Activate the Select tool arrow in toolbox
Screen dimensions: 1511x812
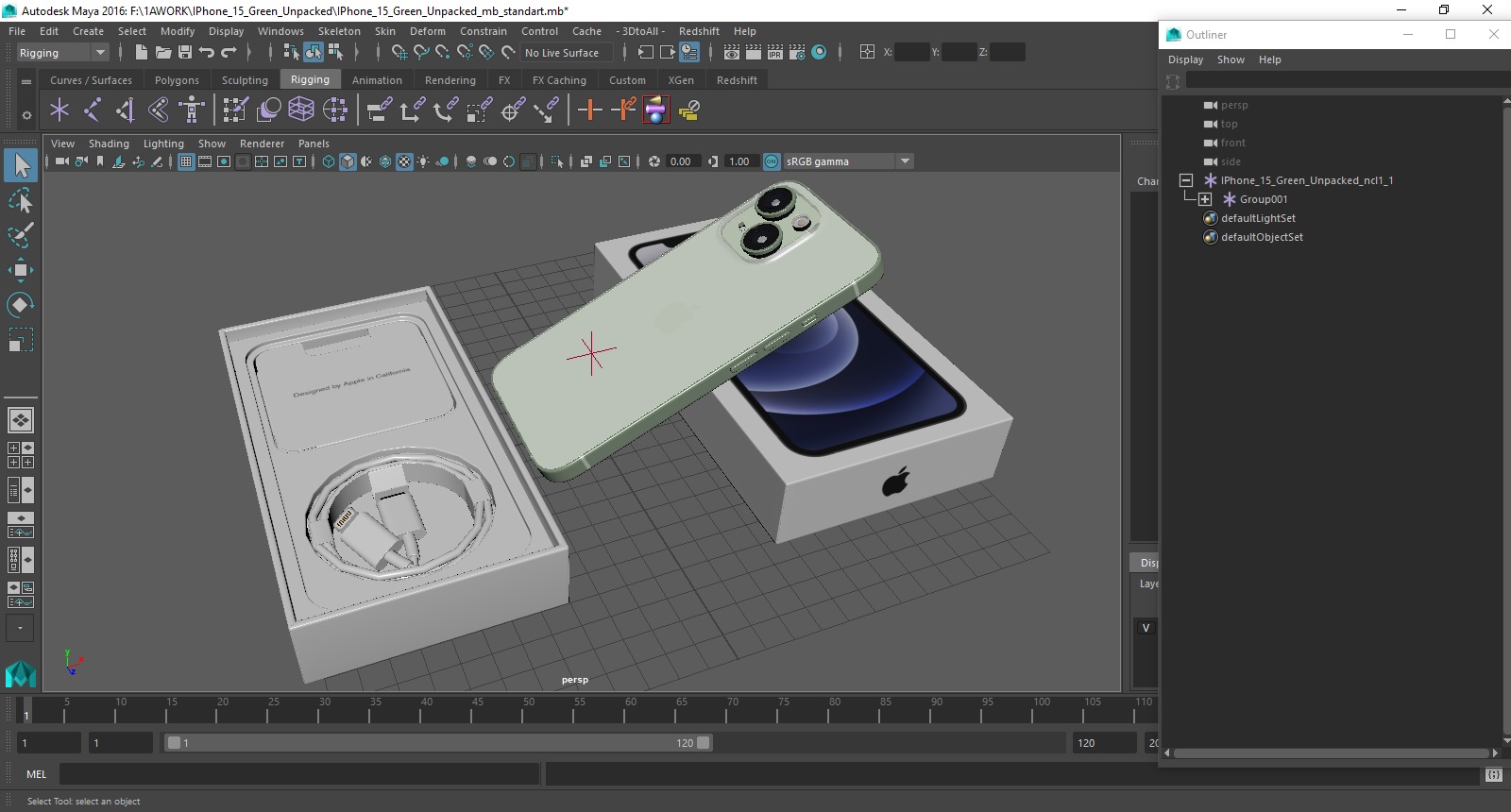point(21,165)
